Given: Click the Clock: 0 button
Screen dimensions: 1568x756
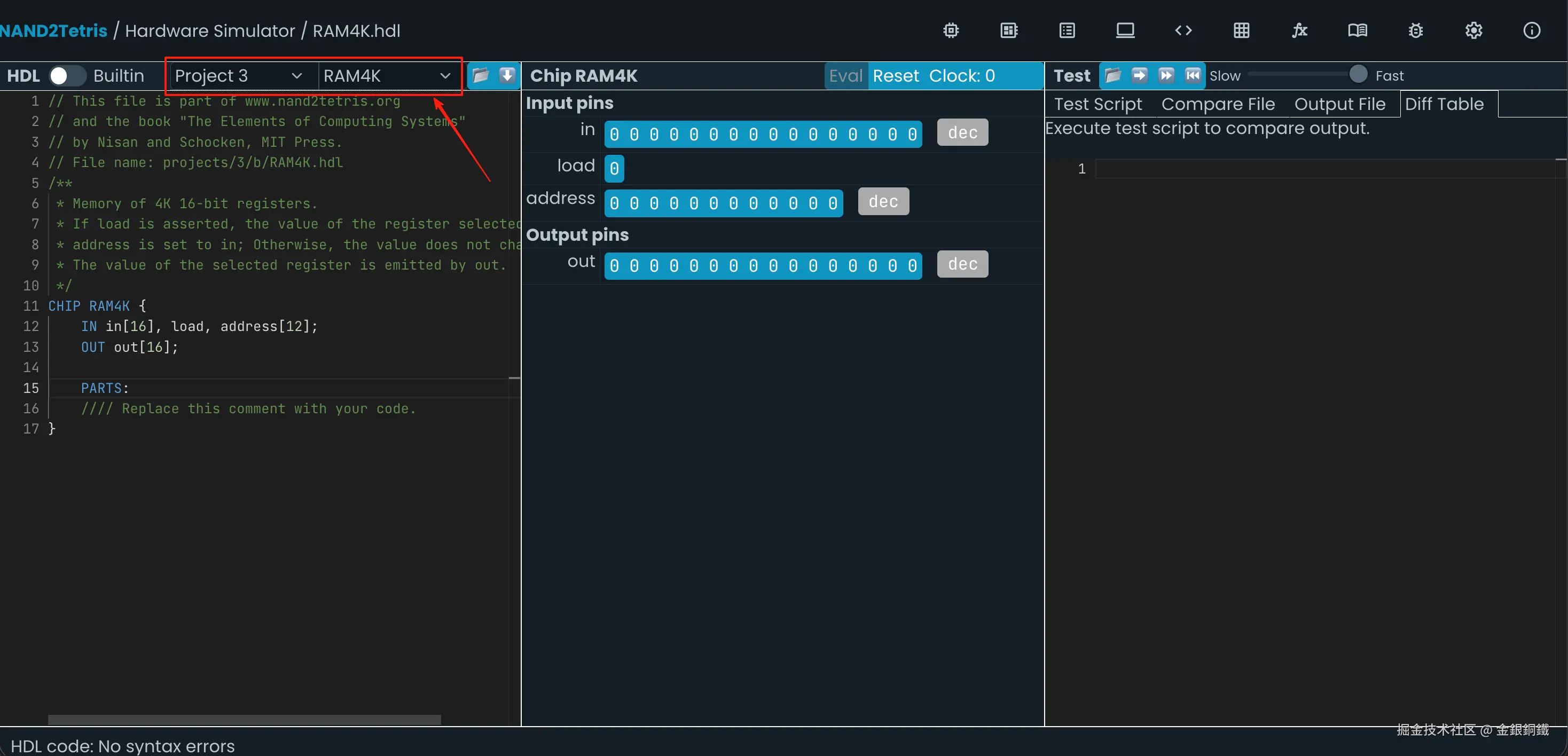Looking at the screenshot, I should click(x=962, y=75).
